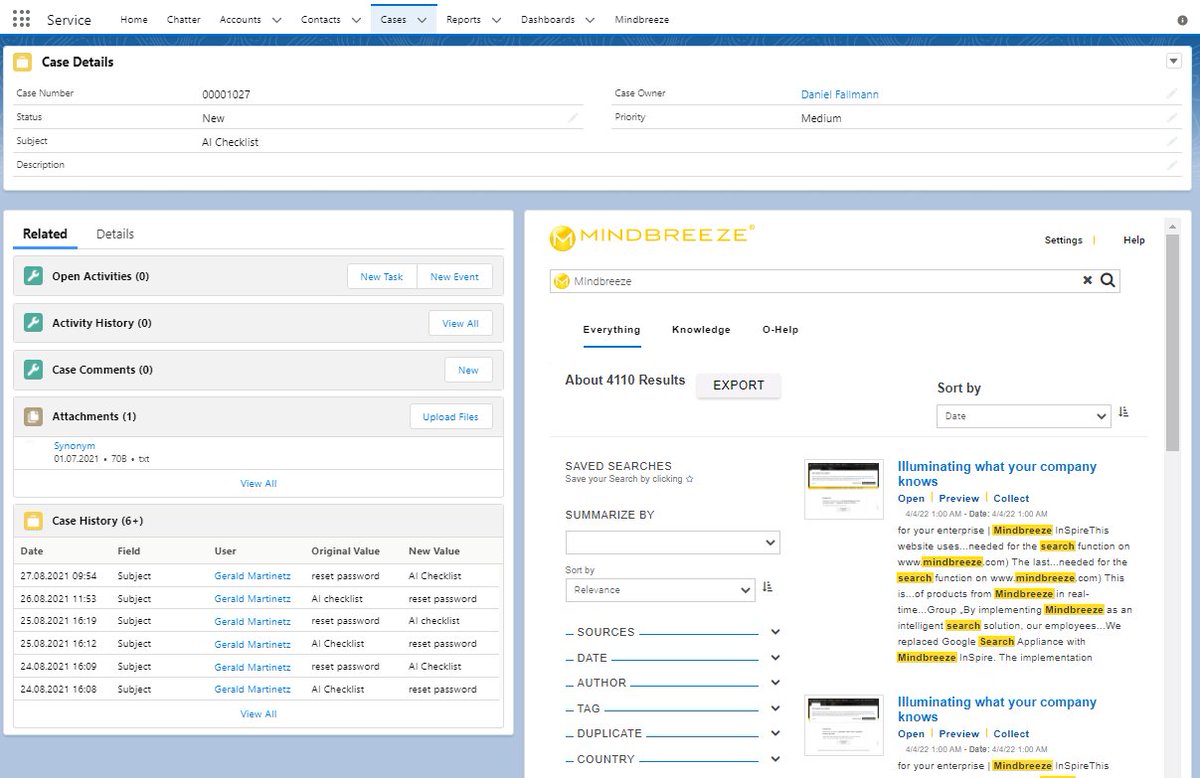Click first result's Collect link
The height and width of the screenshot is (778, 1200).
pyautogui.click(x=1011, y=498)
